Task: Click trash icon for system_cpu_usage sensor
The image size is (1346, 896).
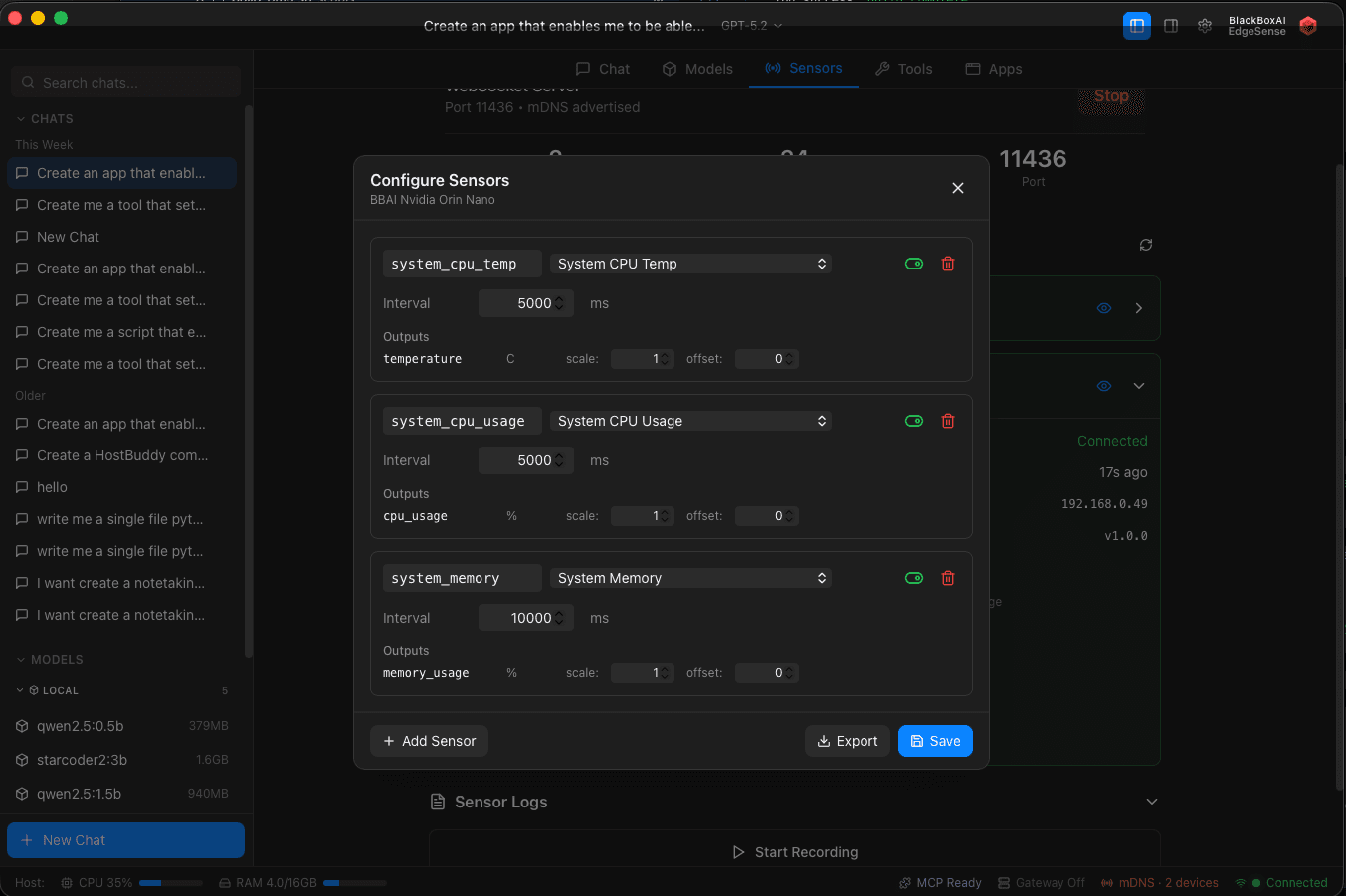Action: click(948, 421)
